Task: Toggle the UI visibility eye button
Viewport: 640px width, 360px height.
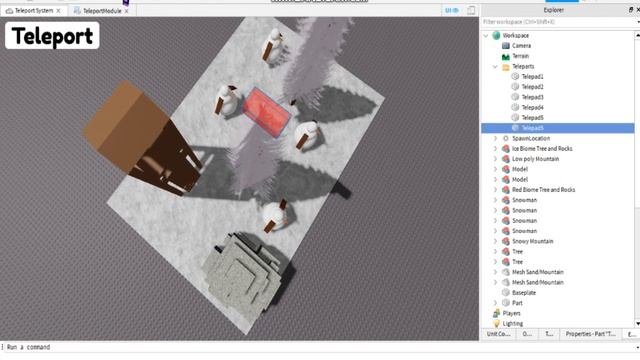Action: point(452,11)
